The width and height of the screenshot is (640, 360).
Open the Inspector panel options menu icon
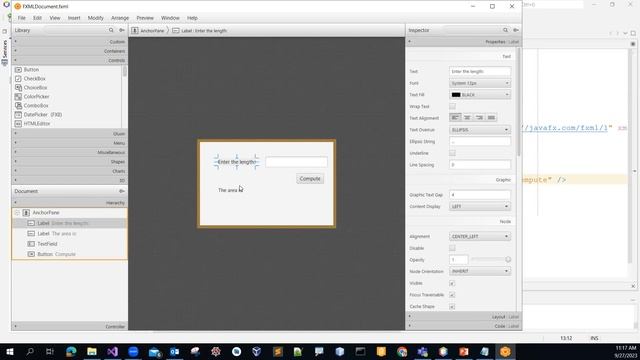[x=516, y=30]
